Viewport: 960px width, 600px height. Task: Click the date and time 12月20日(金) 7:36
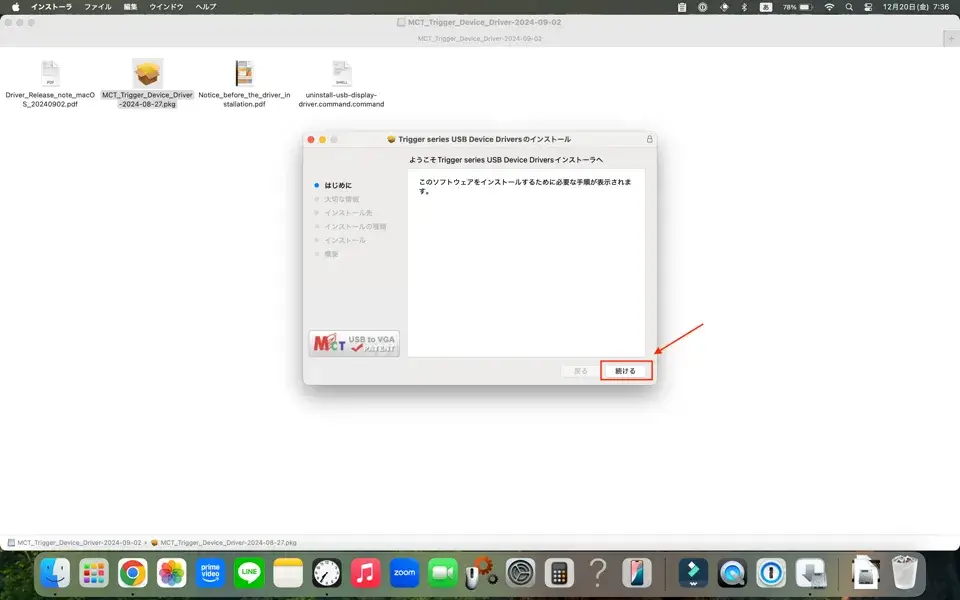[x=915, y=7]
